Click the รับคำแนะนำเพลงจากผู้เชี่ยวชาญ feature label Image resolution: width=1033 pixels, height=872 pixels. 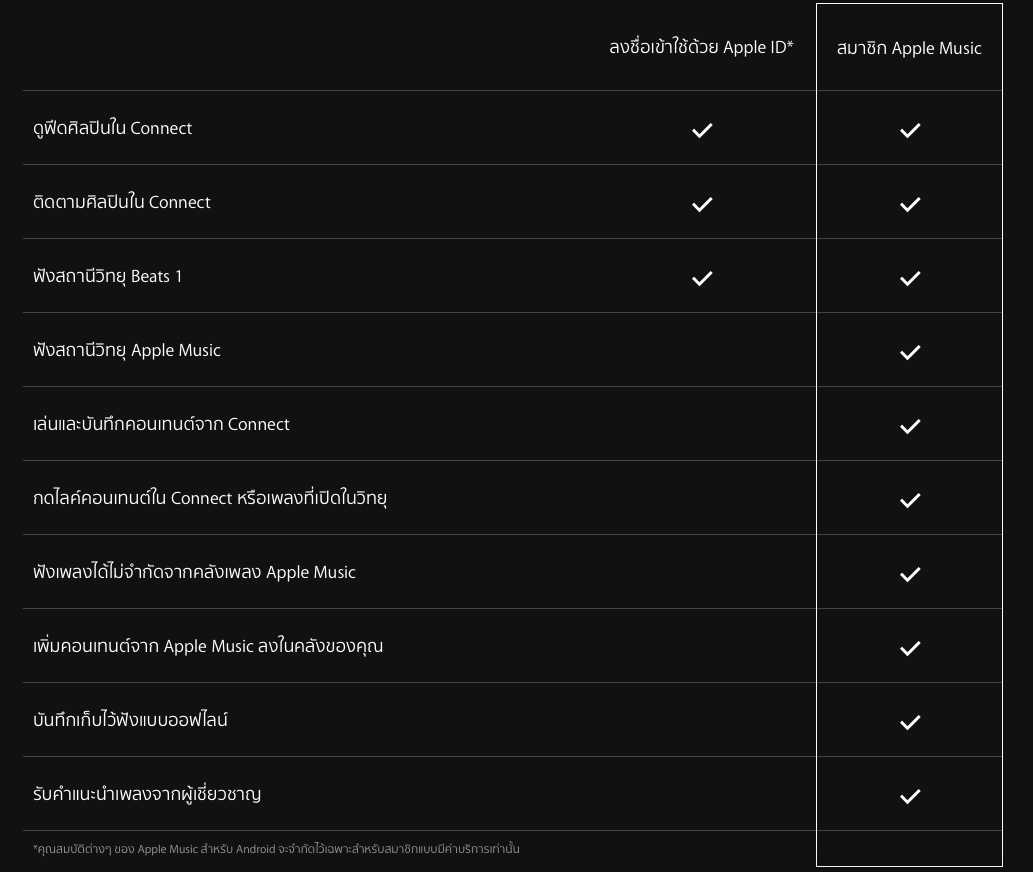coord(147,794)
